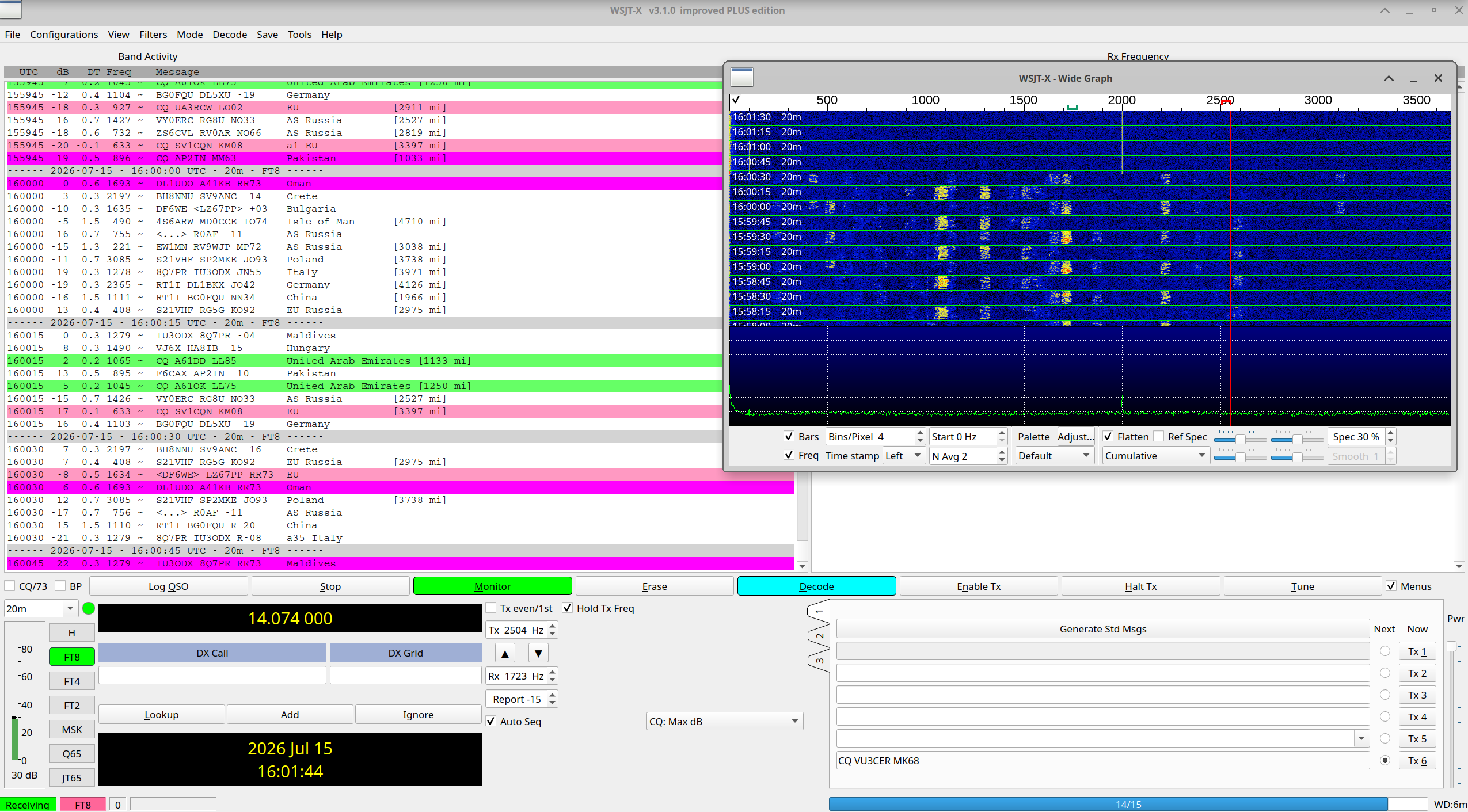Toggle the CQ/73 checkbox

click(x=10, y=586)
